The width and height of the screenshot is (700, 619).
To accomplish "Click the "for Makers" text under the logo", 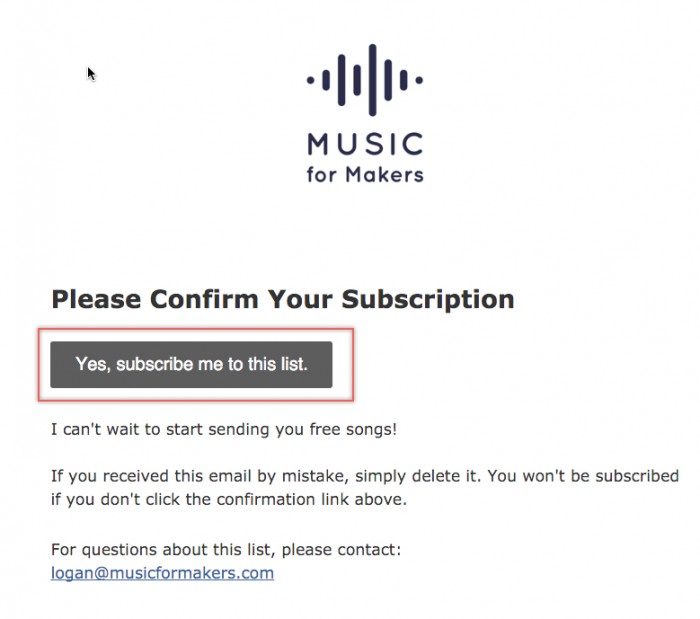I will tap(365, 174).
